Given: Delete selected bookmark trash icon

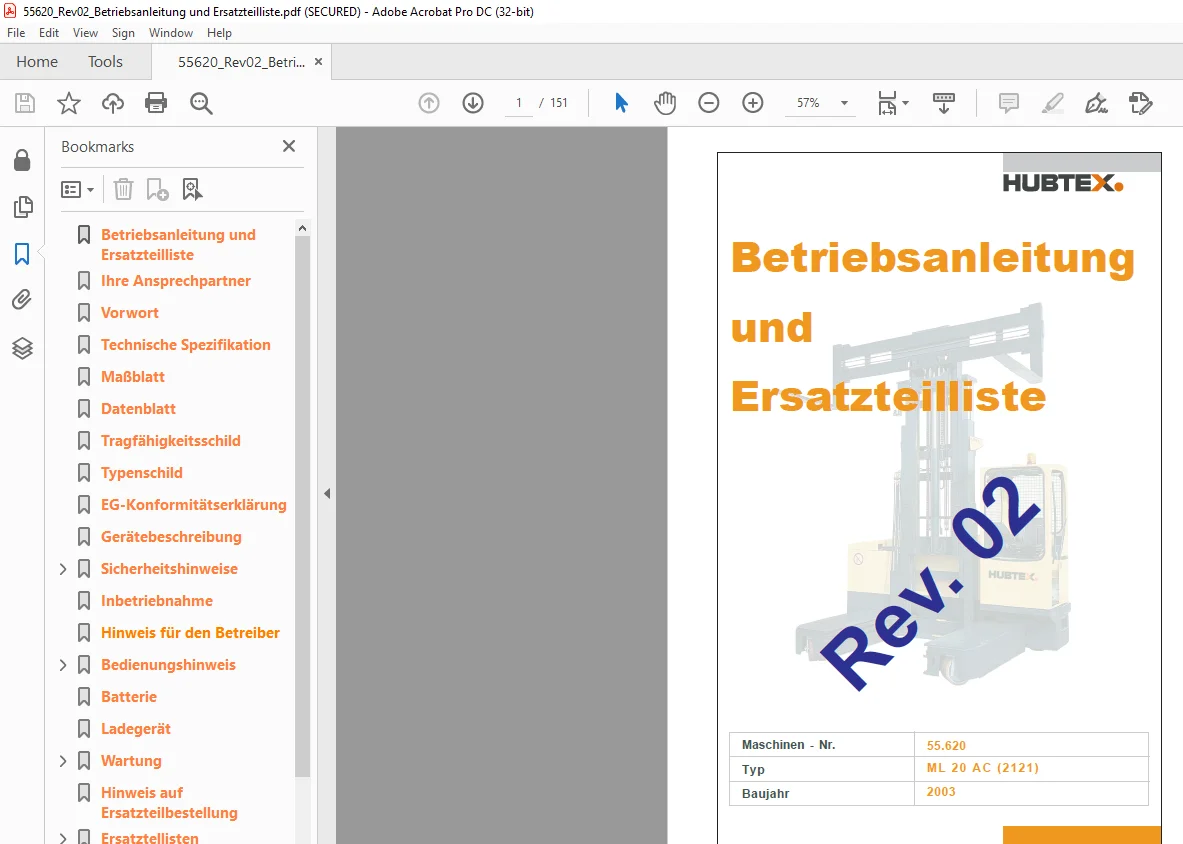Looking at the screenshot, I should click(x=123, y=189).
